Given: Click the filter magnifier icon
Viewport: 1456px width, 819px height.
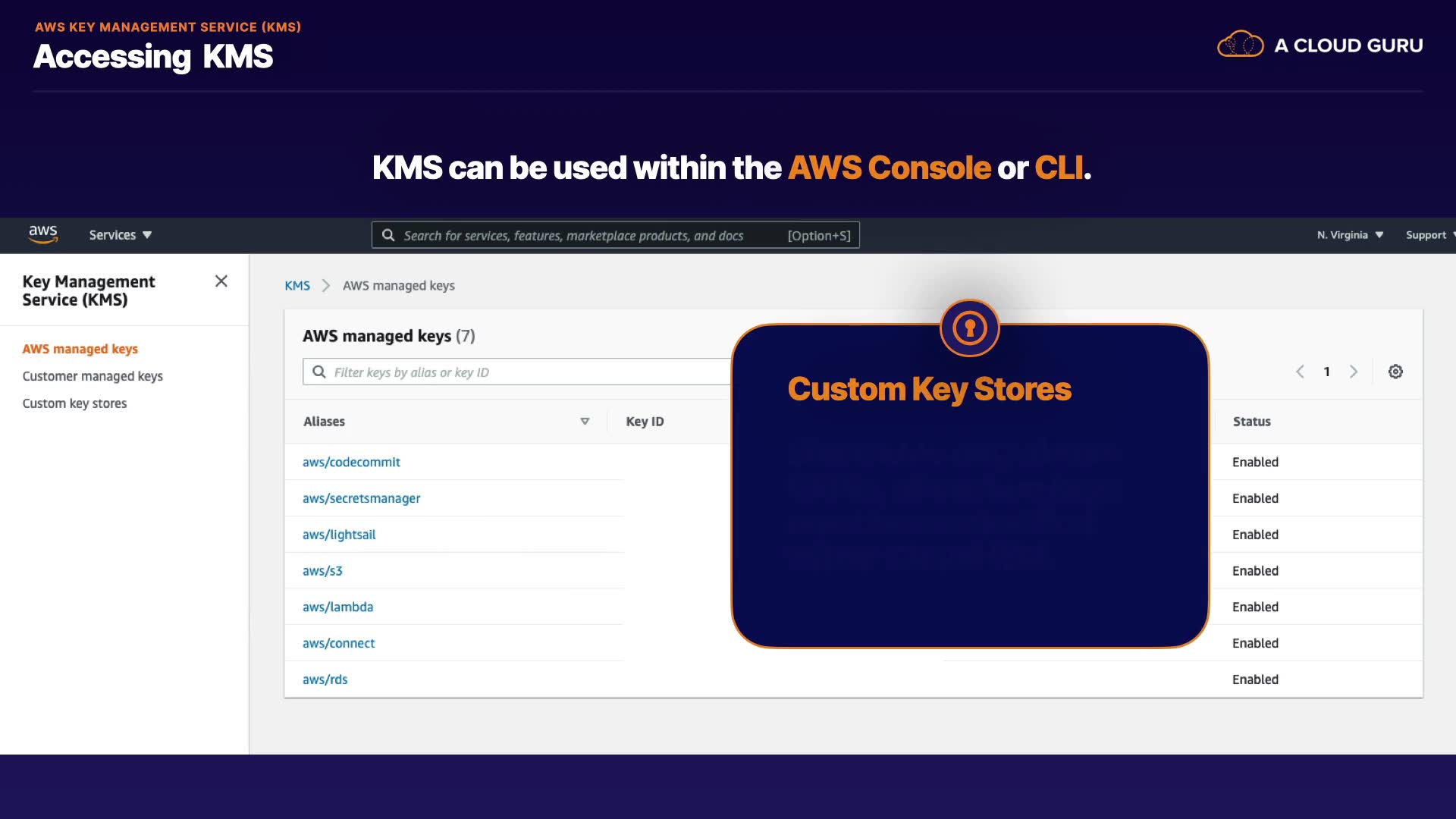Looking at the screenshot, I should [319, 372].
